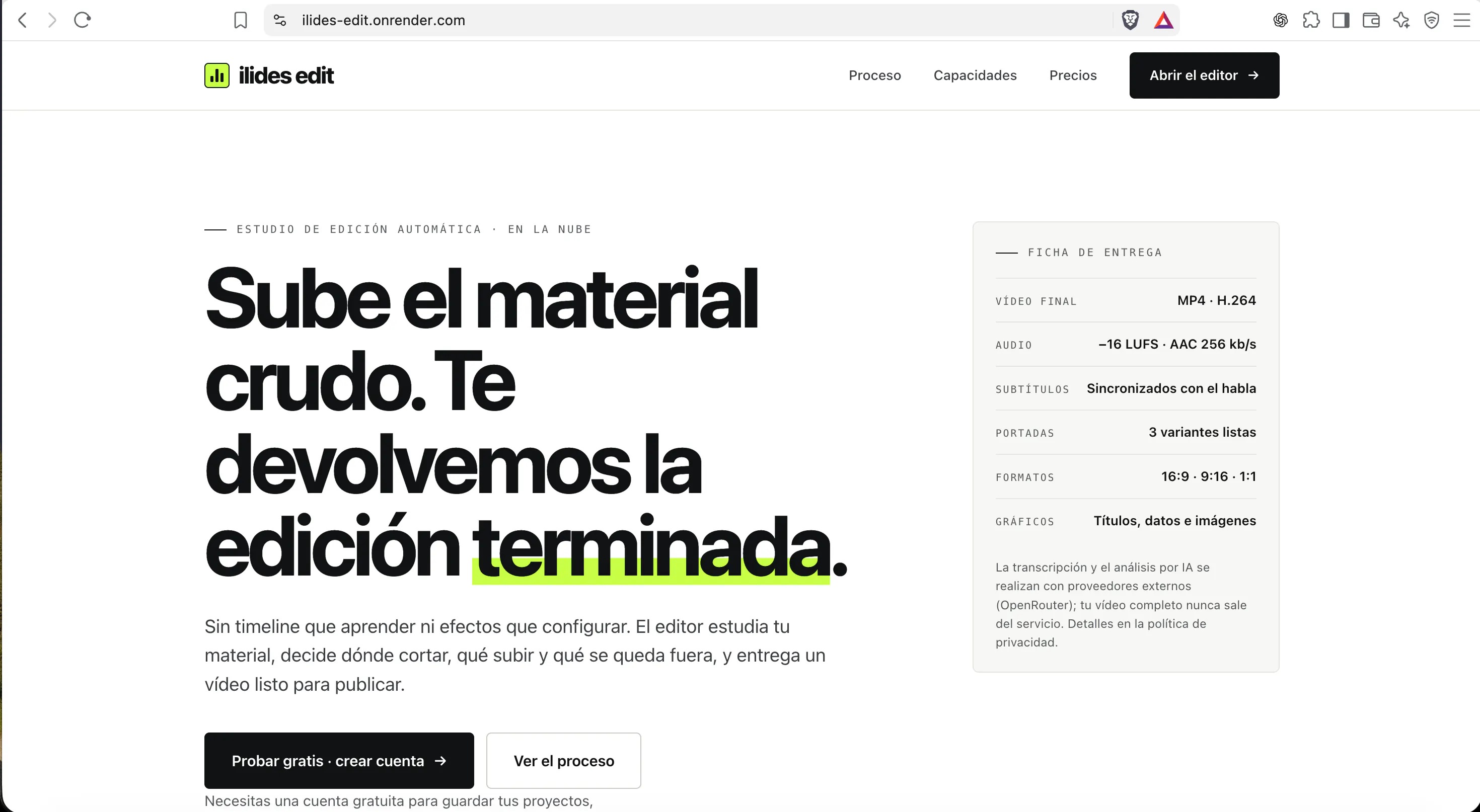
Task: Click 'Sincronizados con el habla' subtitle value
Action: (x=1171, y=388)
